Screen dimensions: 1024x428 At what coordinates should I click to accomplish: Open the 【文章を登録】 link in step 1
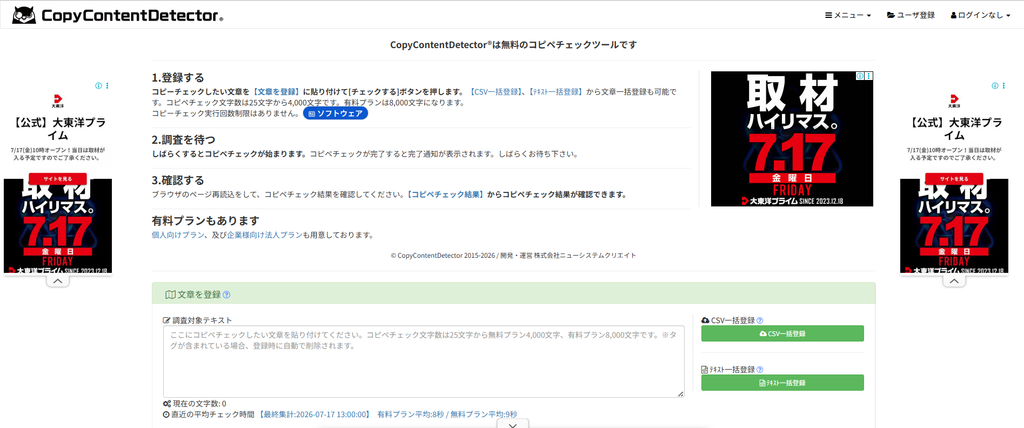pyautogui.click(x=276, y=92)
